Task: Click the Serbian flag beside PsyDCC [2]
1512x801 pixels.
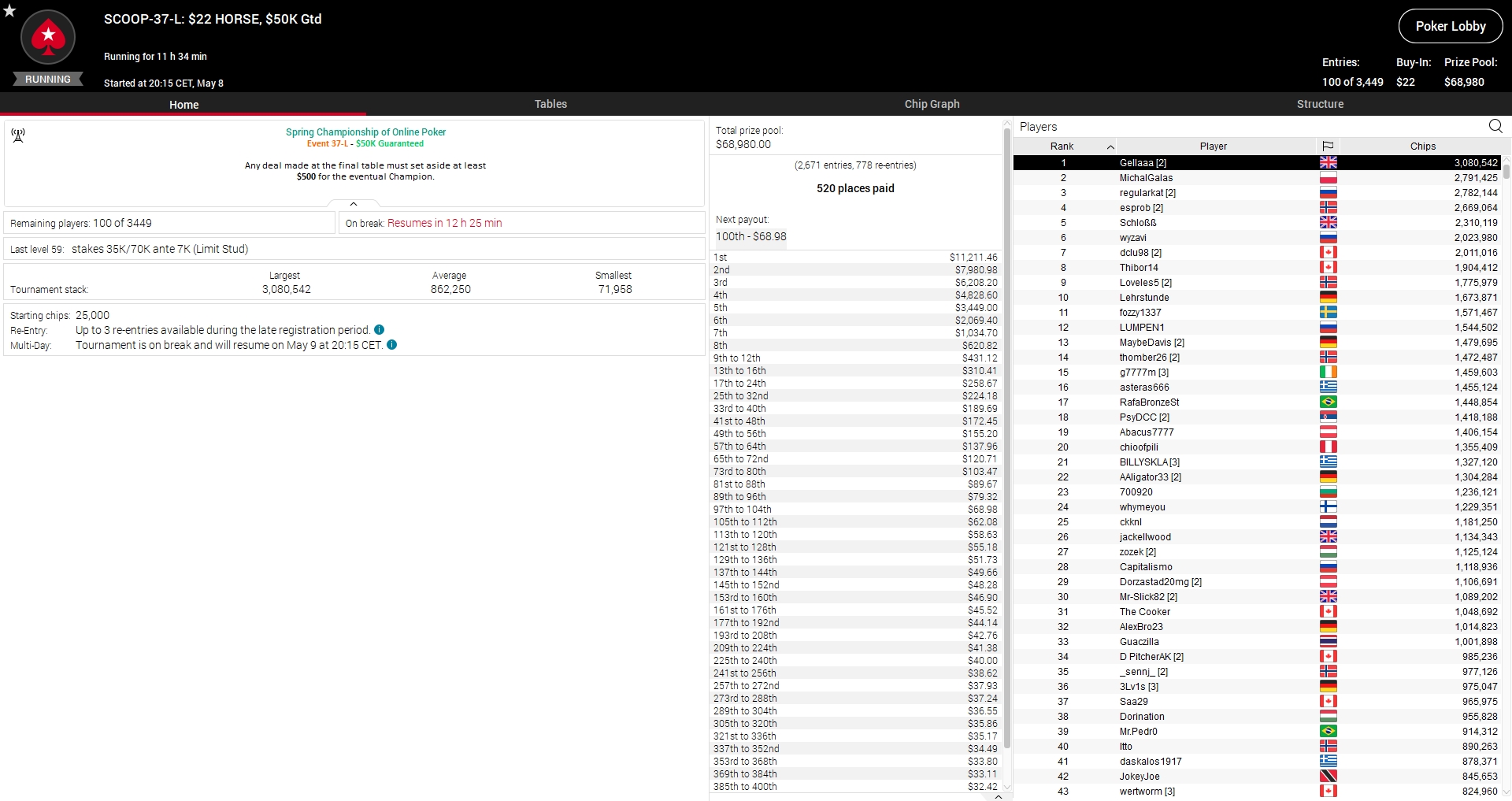Action: [x=1328, y=417]
